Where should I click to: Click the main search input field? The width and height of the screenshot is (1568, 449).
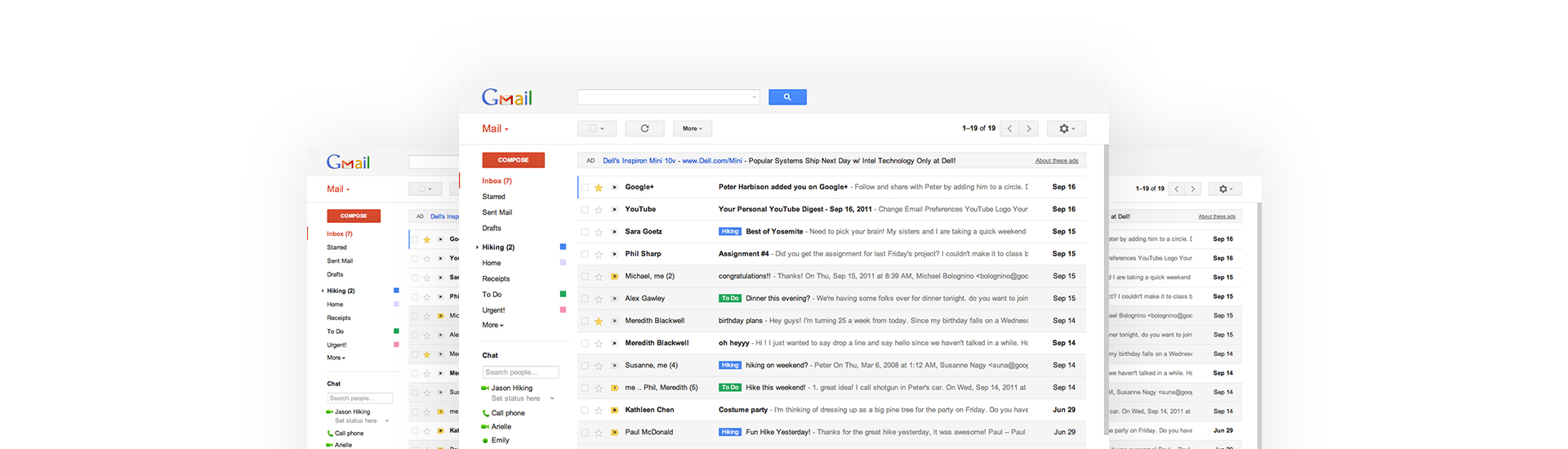668,97
